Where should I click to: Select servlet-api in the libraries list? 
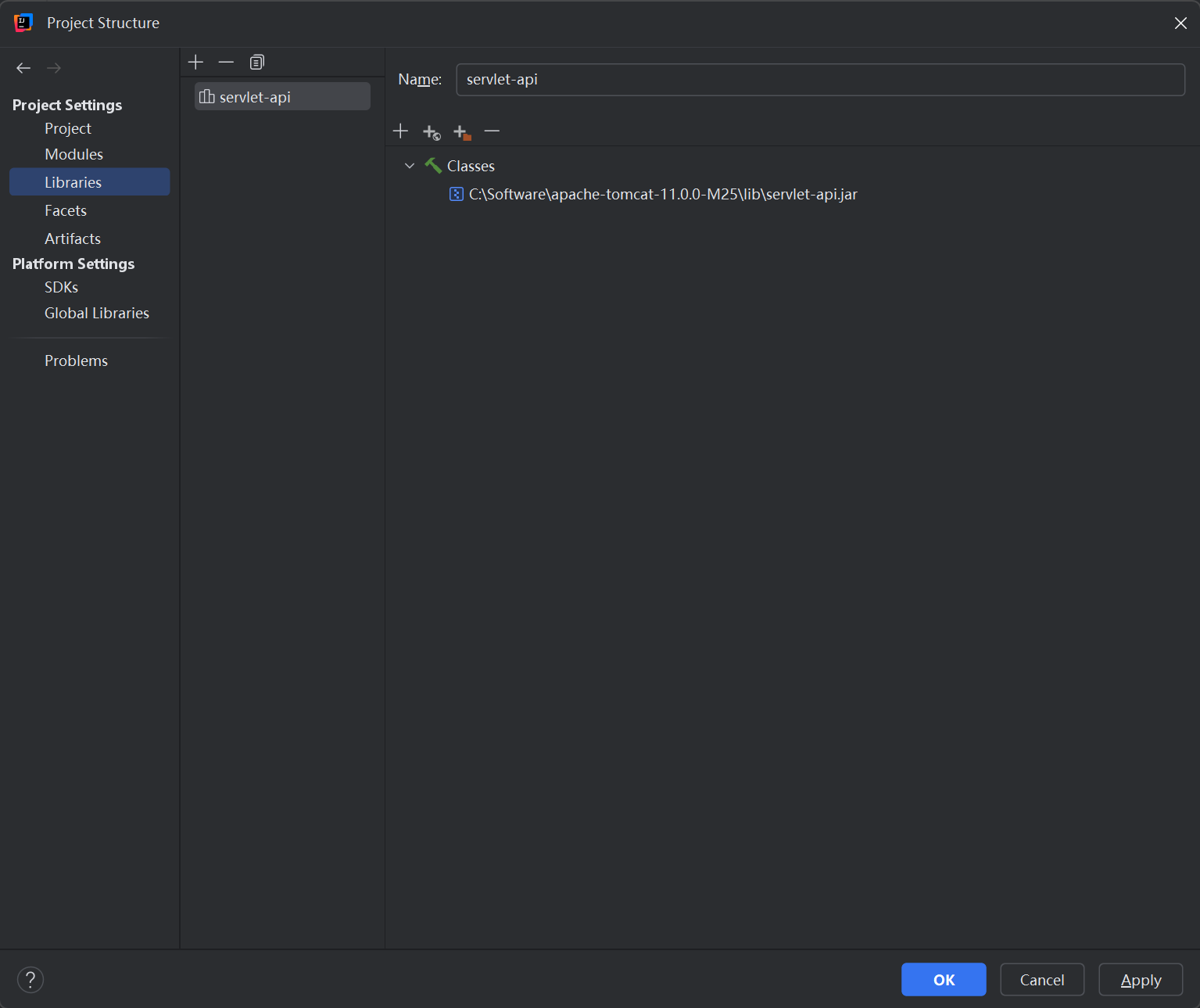coord(282,96)
